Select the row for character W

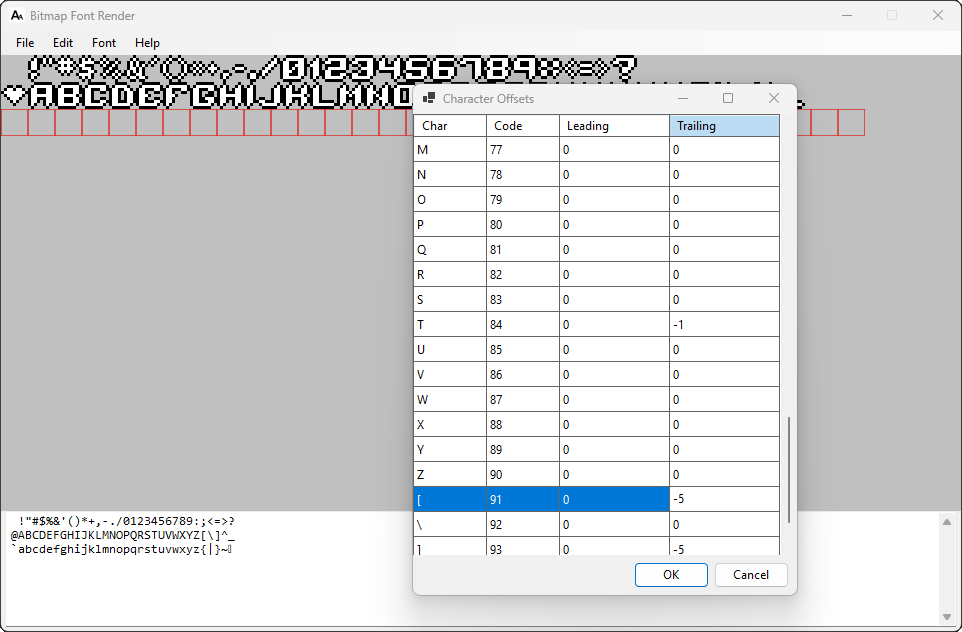point(597,399)
